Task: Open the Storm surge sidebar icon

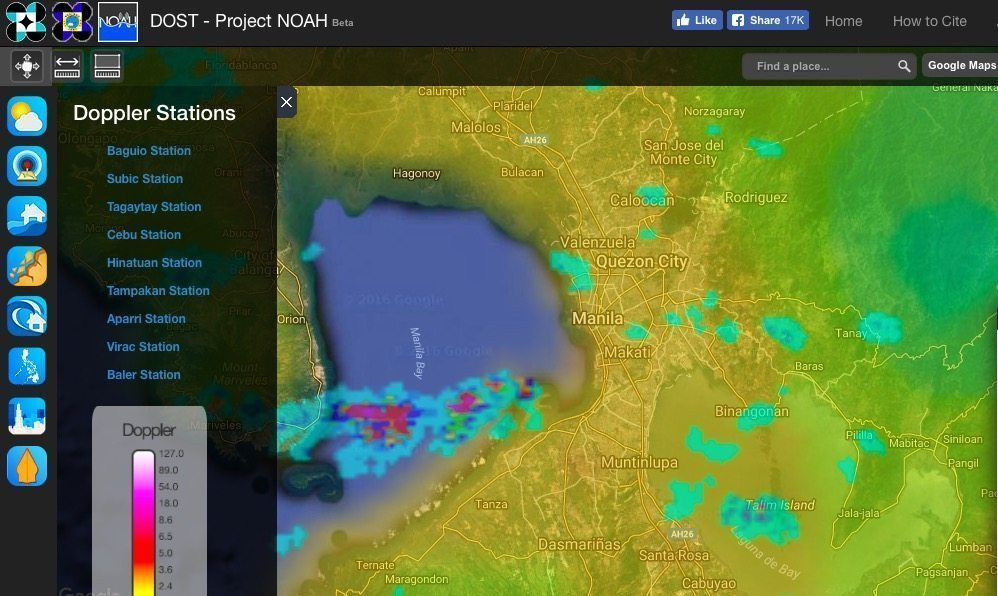Action: click(27, 316)
